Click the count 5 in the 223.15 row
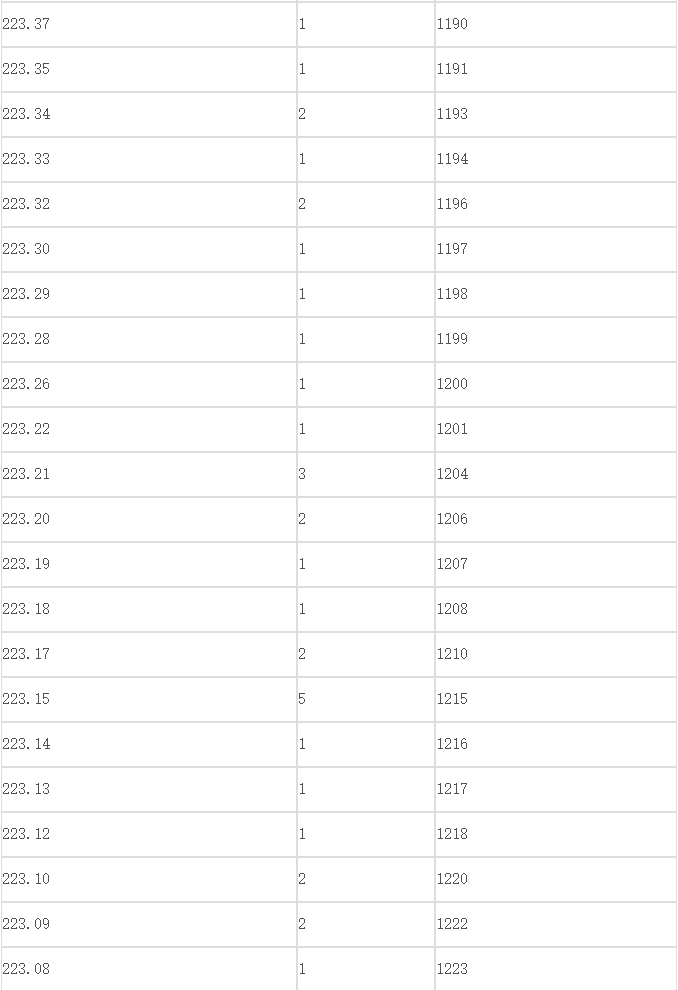The image size is (678, 990). point(366,699)
